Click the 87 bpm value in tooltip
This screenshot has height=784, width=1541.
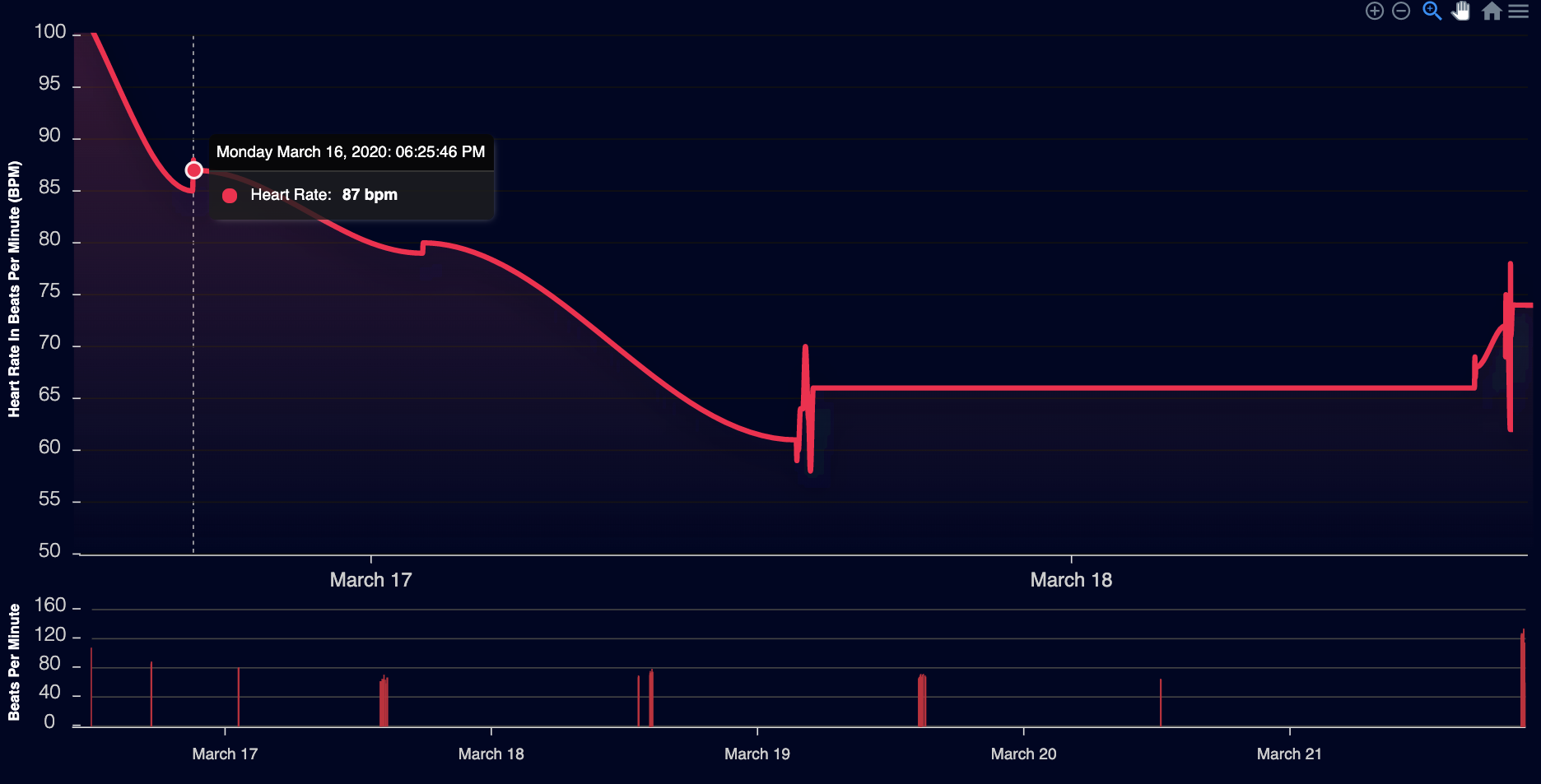(370, 195)
